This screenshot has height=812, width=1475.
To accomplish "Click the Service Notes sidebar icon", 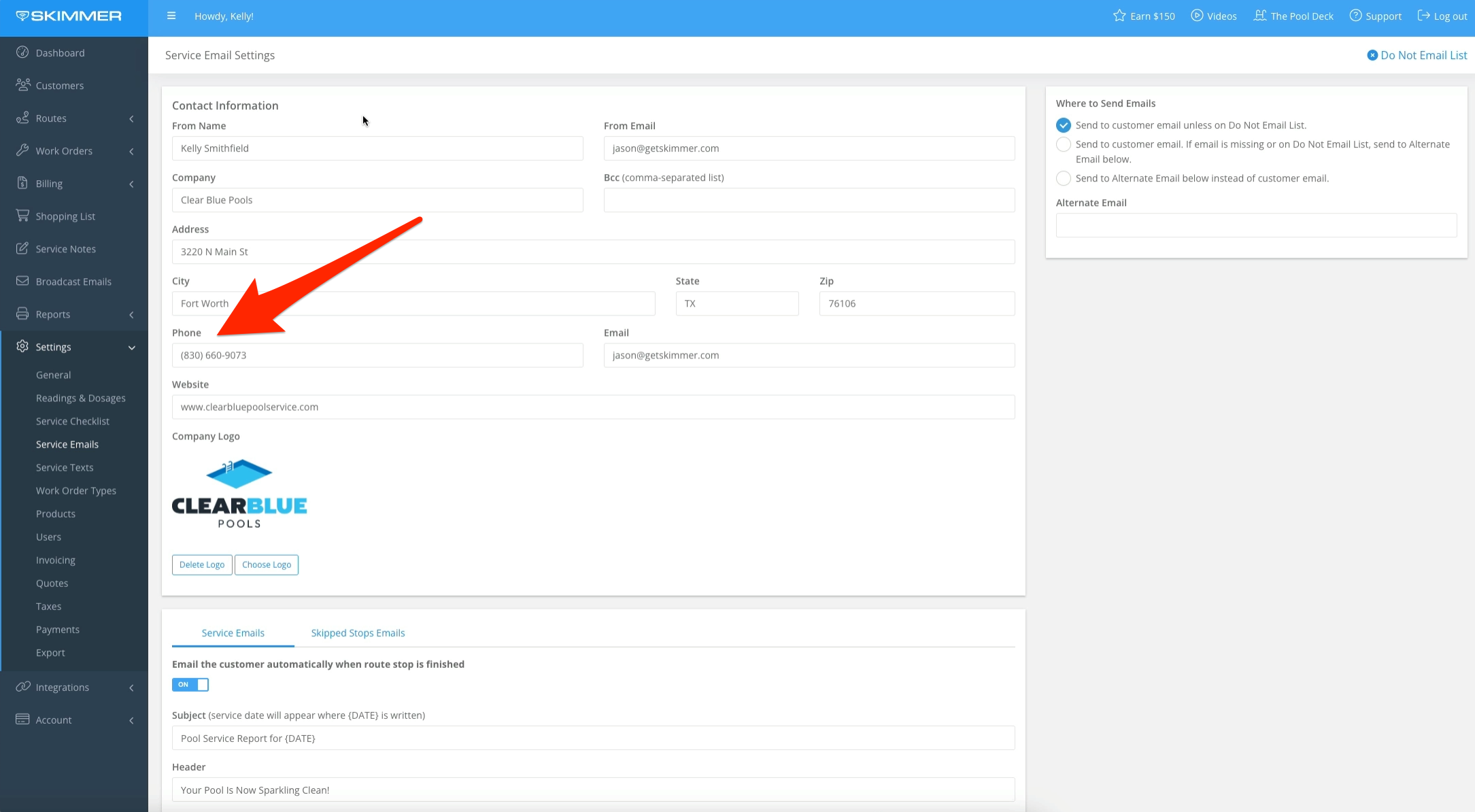I will (x=22, y=248).
